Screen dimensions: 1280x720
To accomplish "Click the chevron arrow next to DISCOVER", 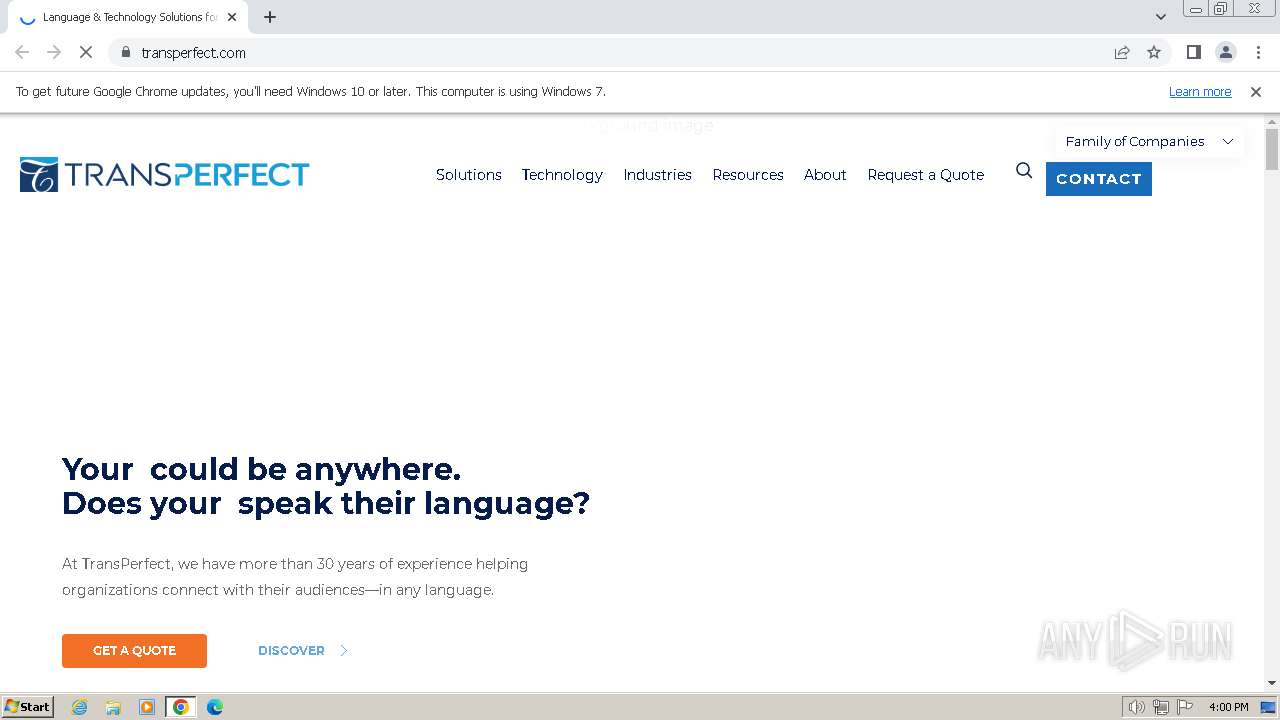I will click(x=344, y=651).
